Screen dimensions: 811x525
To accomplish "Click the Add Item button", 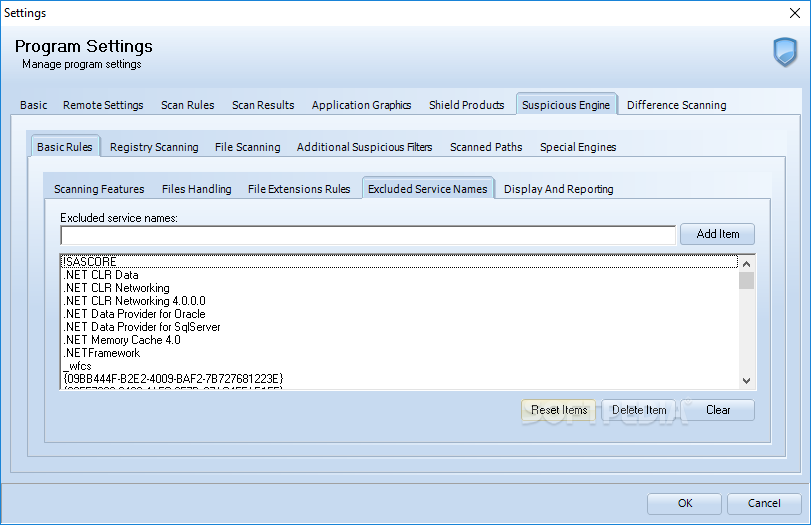I will (x=717, y=234).
